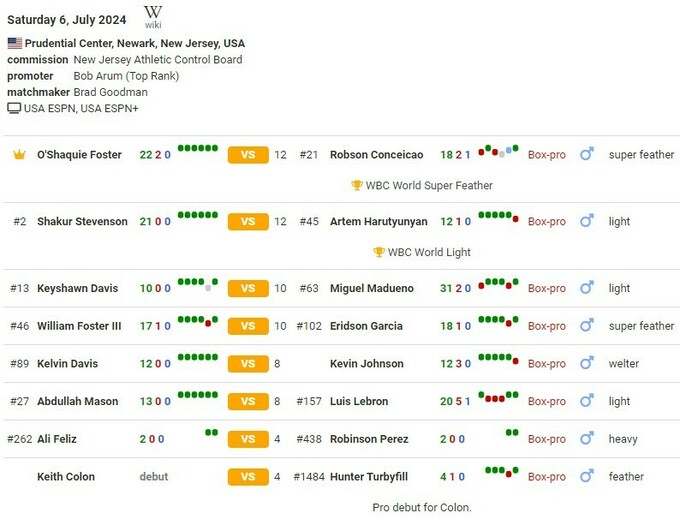Image resolution: width=680 pixels, height=519 pixels.
Task: Open Shakur Stevenson's boxer profile
Action: pyautogui.click(x=82, y=221)
